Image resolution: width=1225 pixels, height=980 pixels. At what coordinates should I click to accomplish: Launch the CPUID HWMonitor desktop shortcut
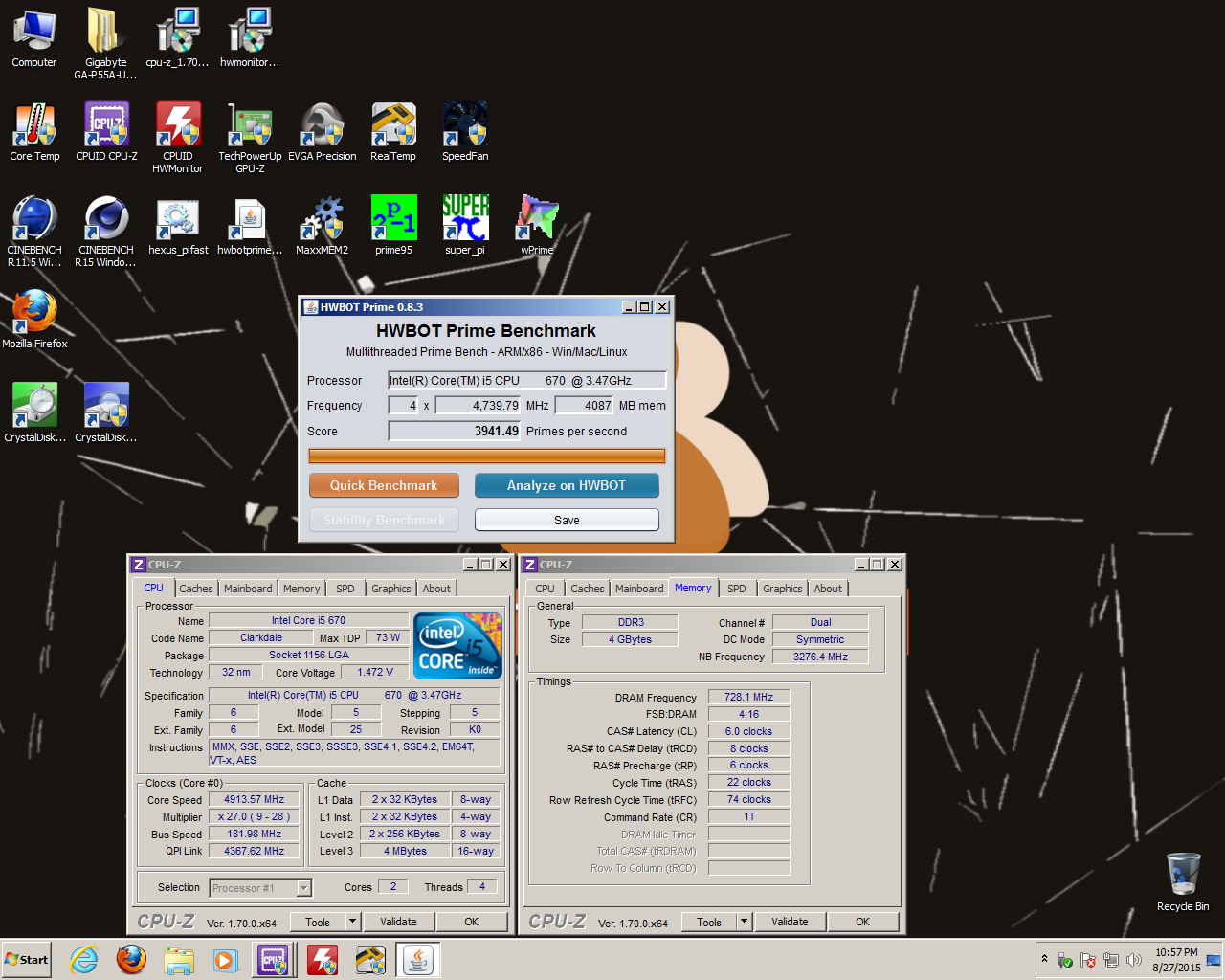pos(178,137)
